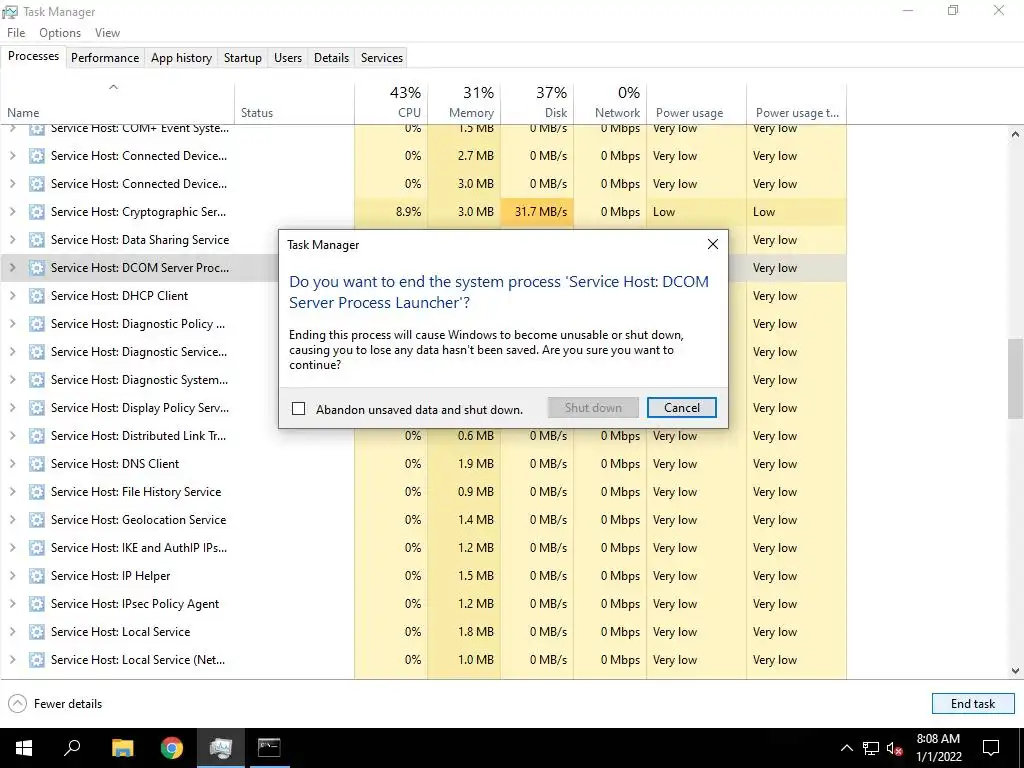Switch to the Services tab
Viewport: 1024px width, 768px height.
click(x=381, y=57)
